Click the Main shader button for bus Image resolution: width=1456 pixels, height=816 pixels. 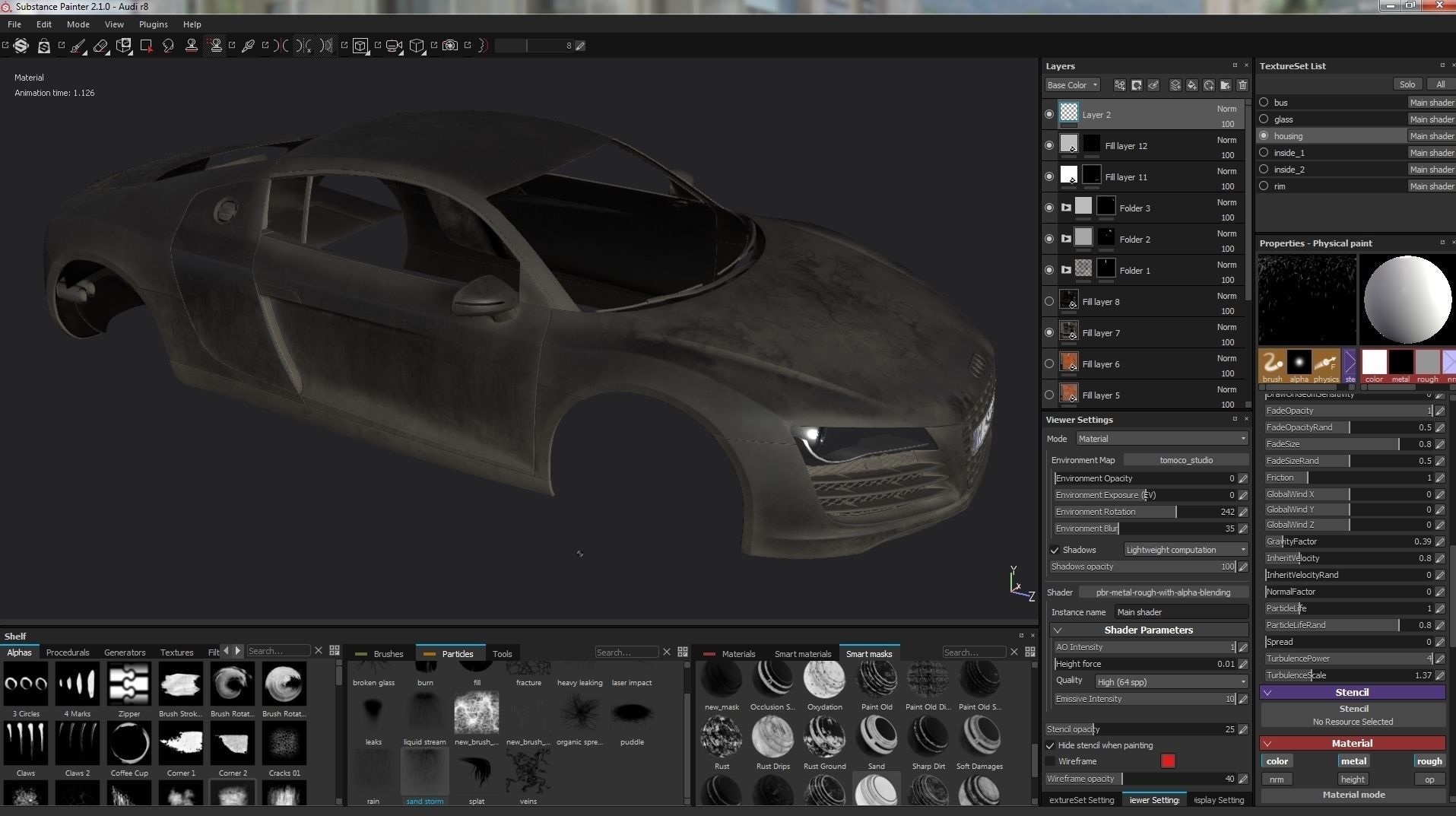[1431, 103]
